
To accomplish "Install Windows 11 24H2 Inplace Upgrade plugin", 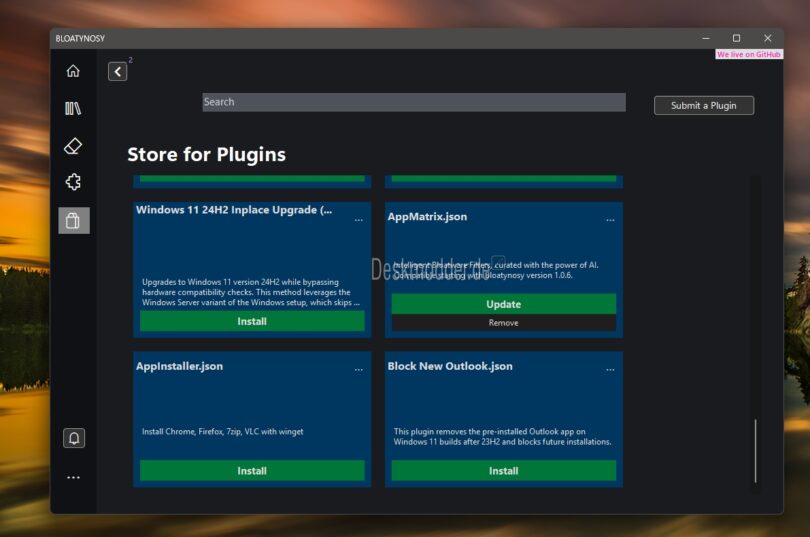I will [x=252, y=321].
